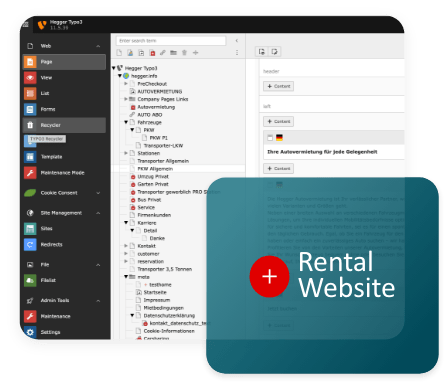Image resolution: width=448 pixels, height=386 pixels.
Task: Tick the checkbox beside the German flag
Action: coord(270,138)
